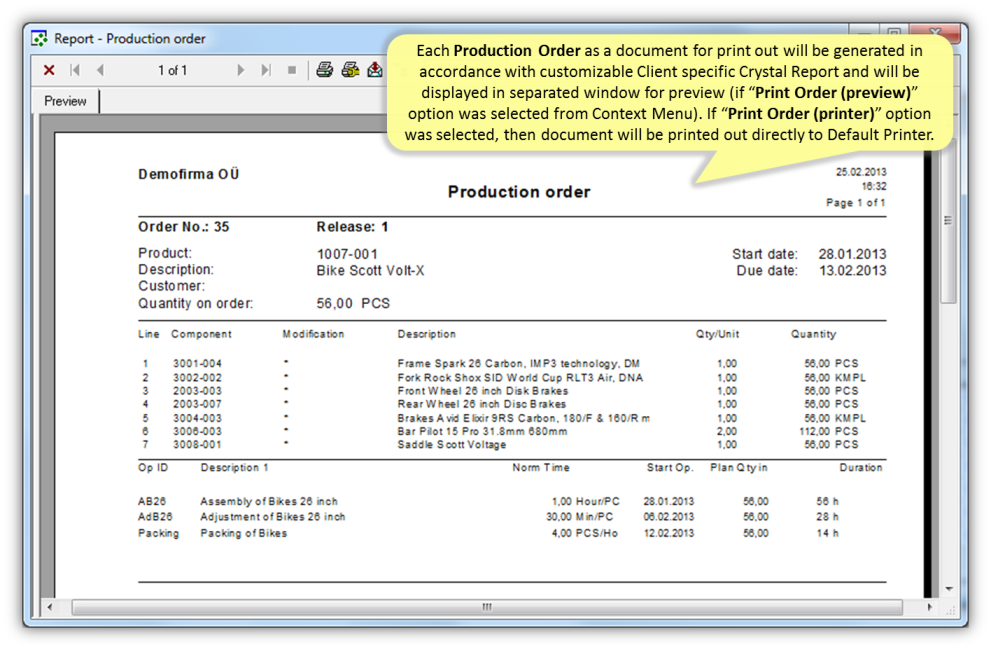Viewport: 991px width, 650px height.
Task: Export the report via export icon
Action: point(375,70)
